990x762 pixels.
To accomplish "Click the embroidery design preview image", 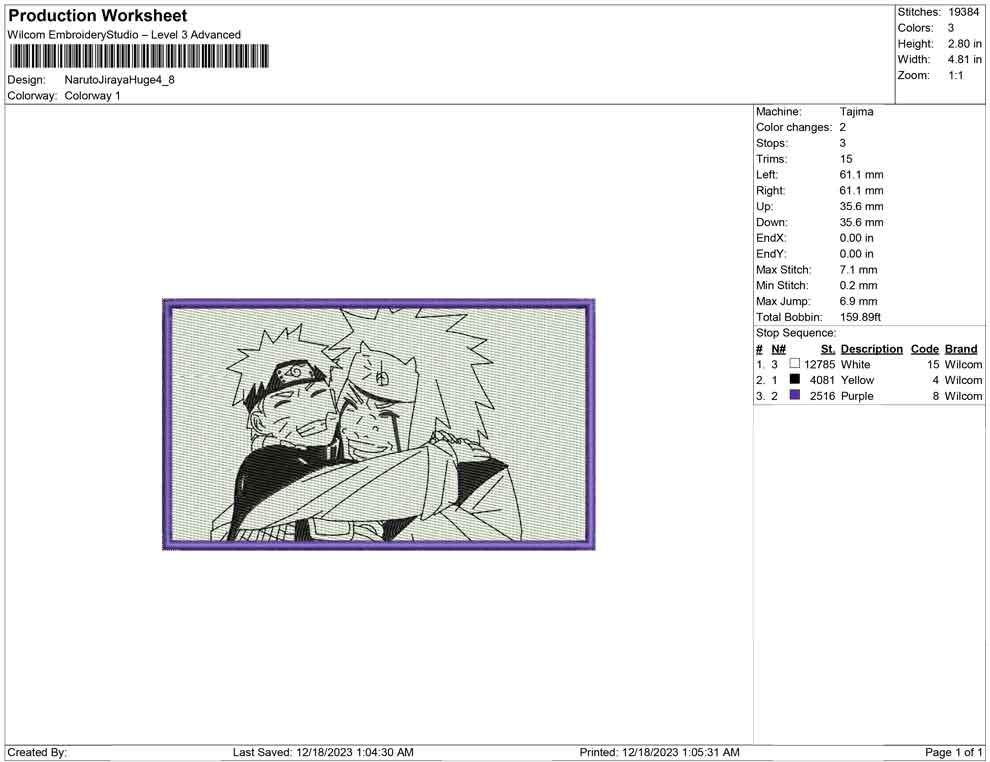I will click(x=378, y=424).
